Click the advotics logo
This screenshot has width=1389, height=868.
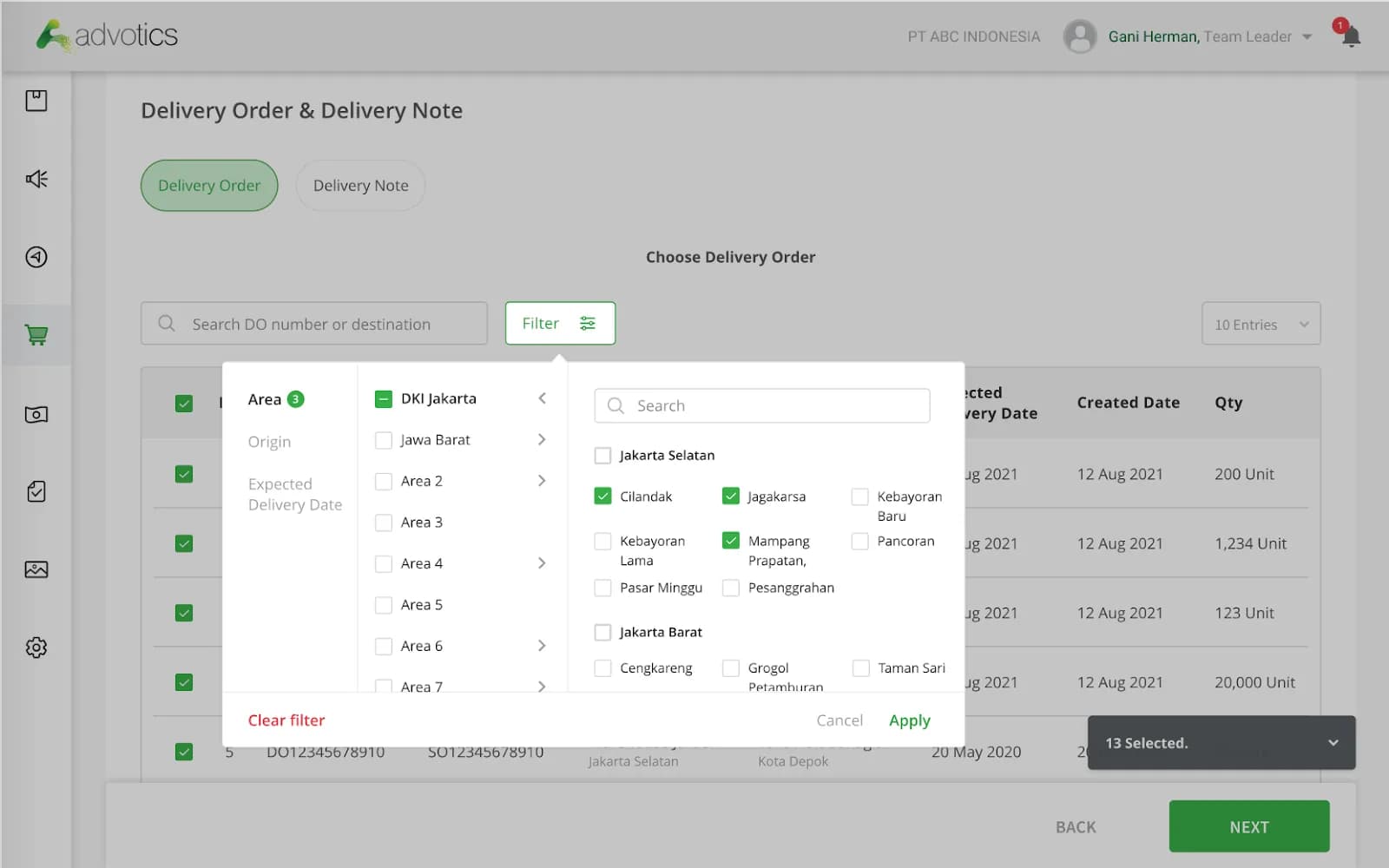point(107,36)
